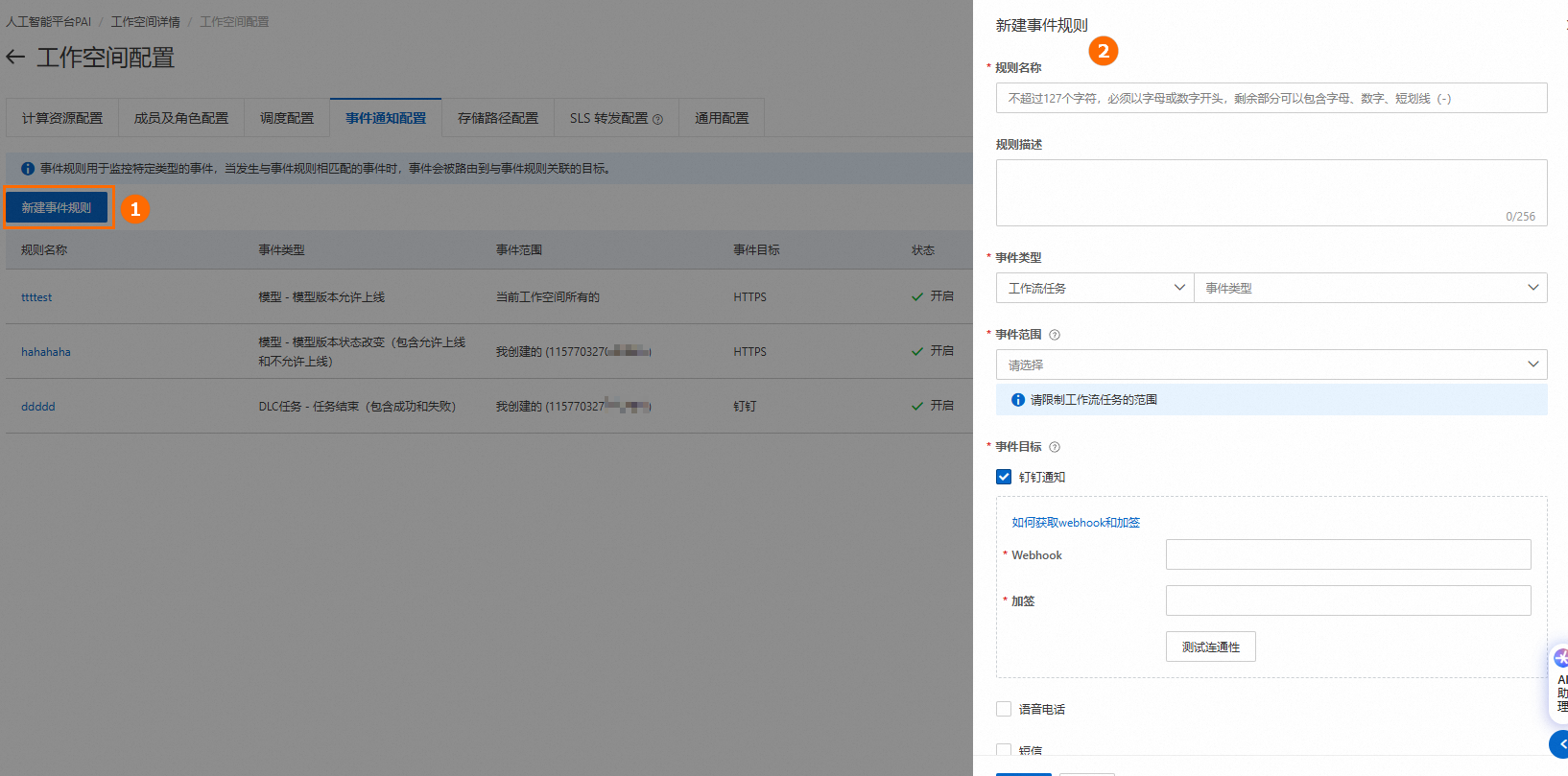This screenshot has width=1568, height=776.
Task: Switch to the 成员及角色配置 tab
Action: pyautogui.click(x=181, y=118)
